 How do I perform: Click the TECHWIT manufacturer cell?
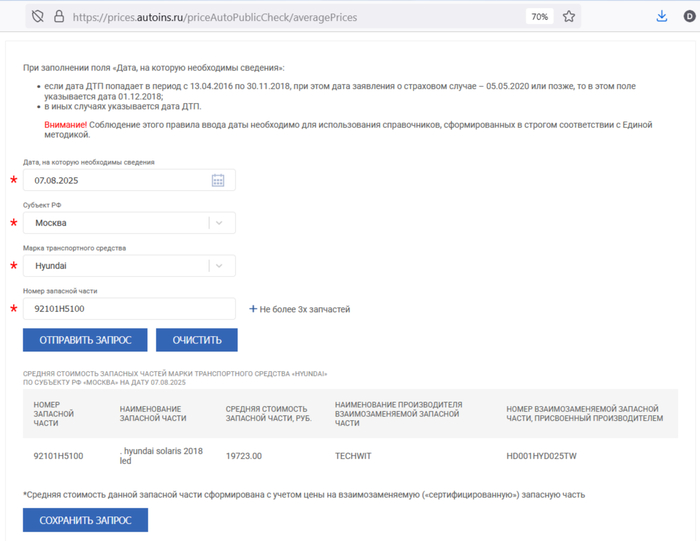point(353,456)
